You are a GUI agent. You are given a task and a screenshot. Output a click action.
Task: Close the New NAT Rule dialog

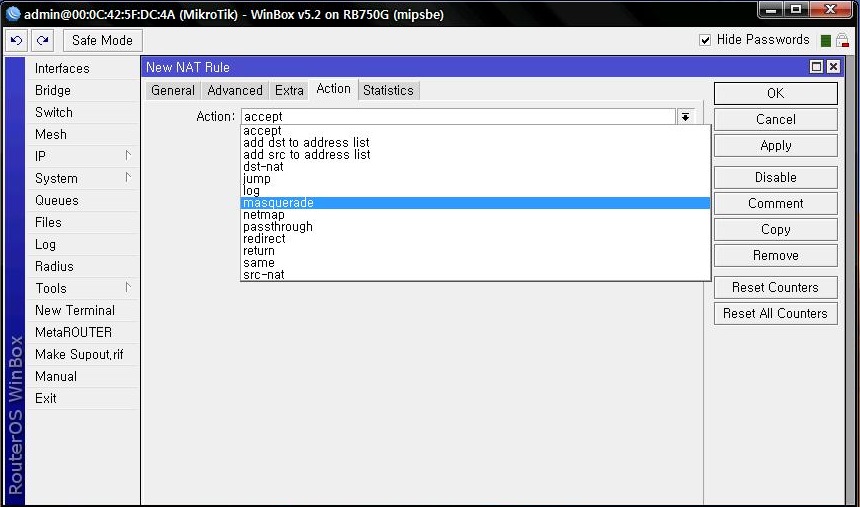[833, 67]
